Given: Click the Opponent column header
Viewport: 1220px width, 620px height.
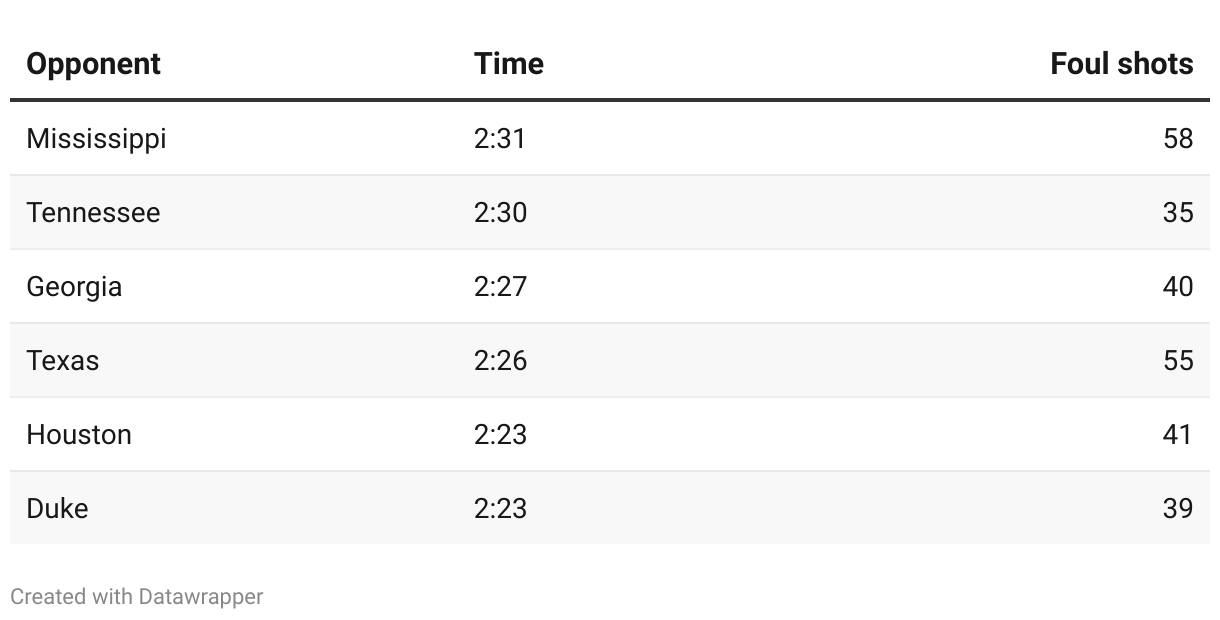Looking at the screenshot, I should [x=93, y=64].
